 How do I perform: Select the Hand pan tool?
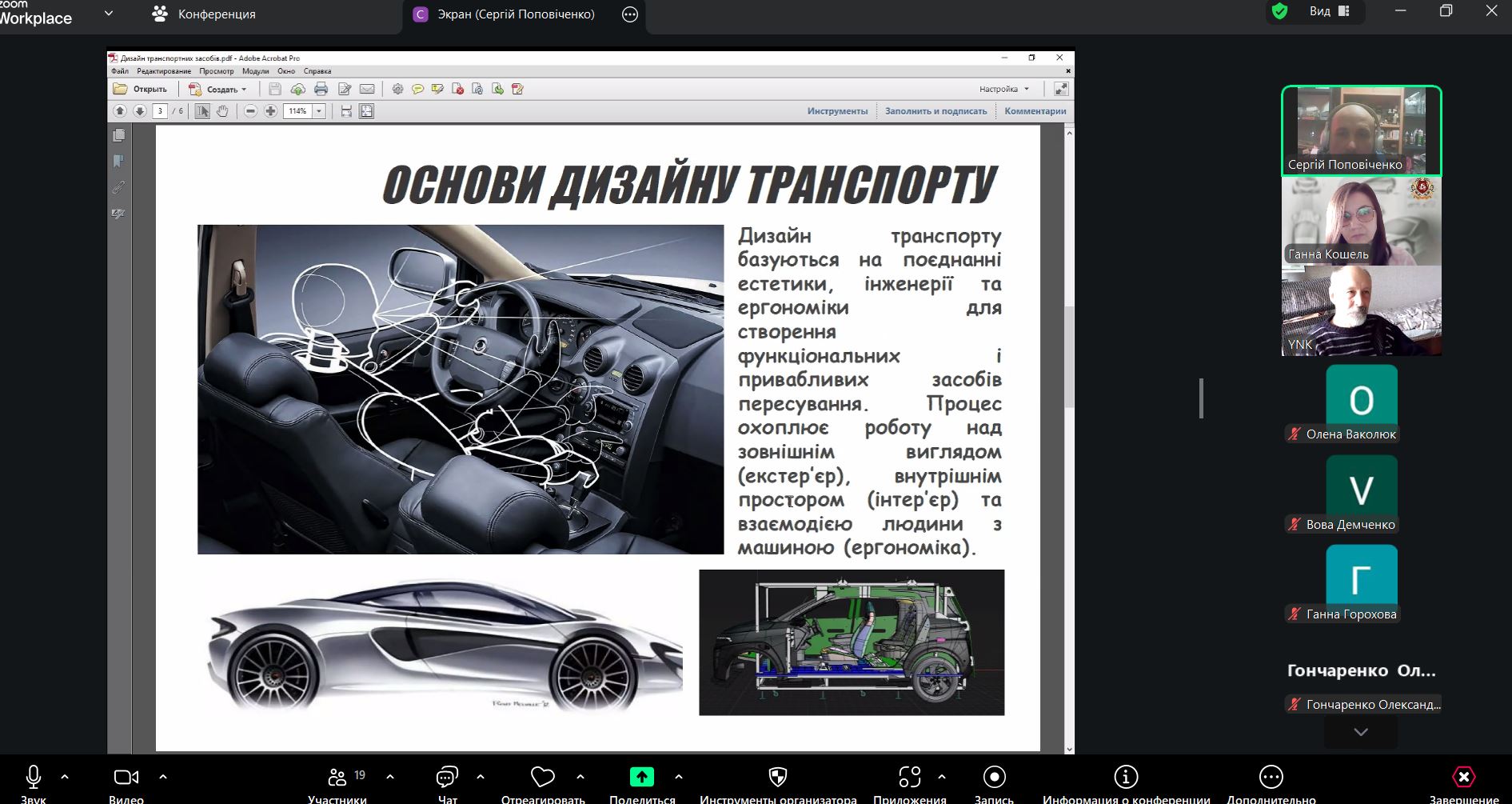222,111
